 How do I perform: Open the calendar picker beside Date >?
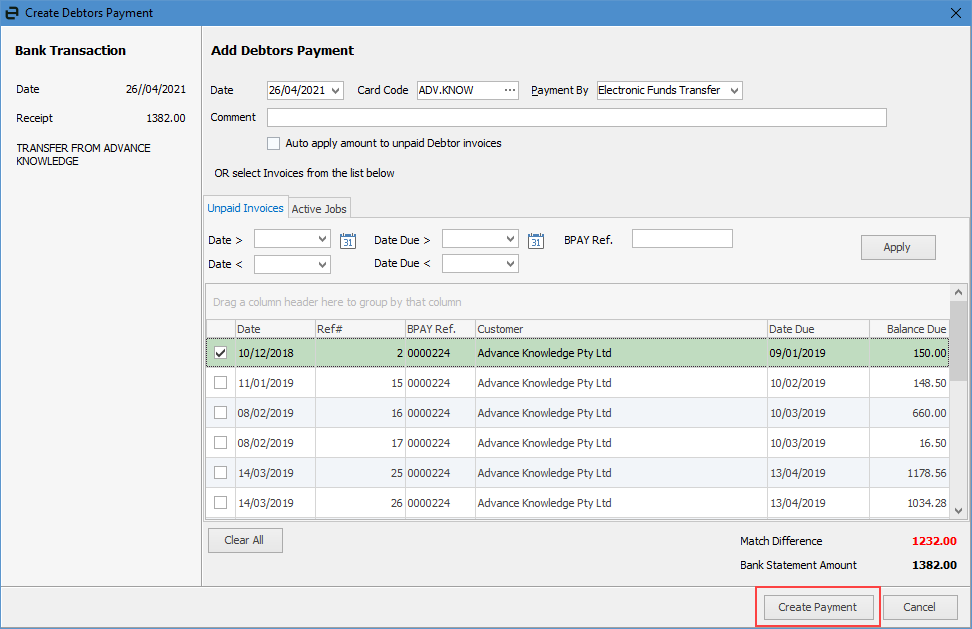point(348,239)
